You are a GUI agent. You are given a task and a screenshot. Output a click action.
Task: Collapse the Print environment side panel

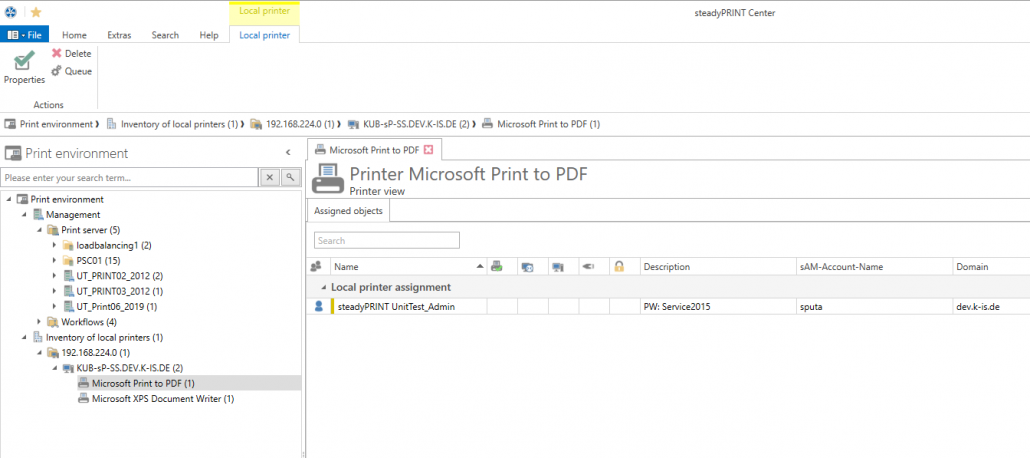288,152
